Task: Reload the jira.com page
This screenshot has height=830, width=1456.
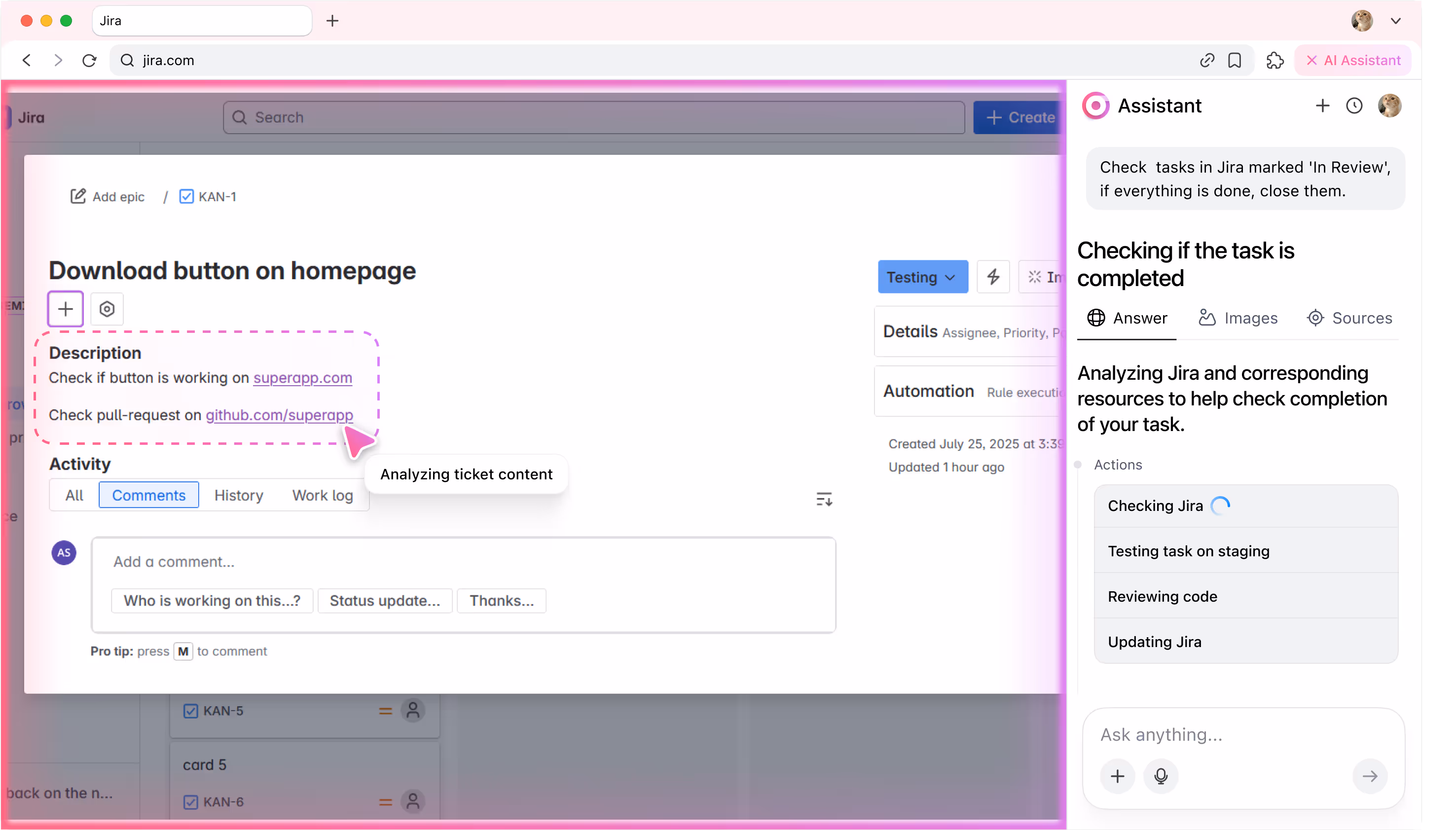Action: click(x=89, y=60)
